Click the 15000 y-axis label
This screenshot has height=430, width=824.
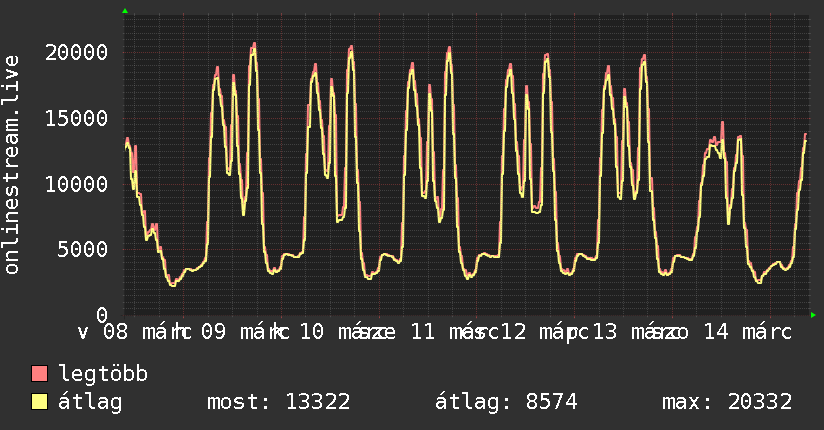pyautogui.click(x=76, y=118)
